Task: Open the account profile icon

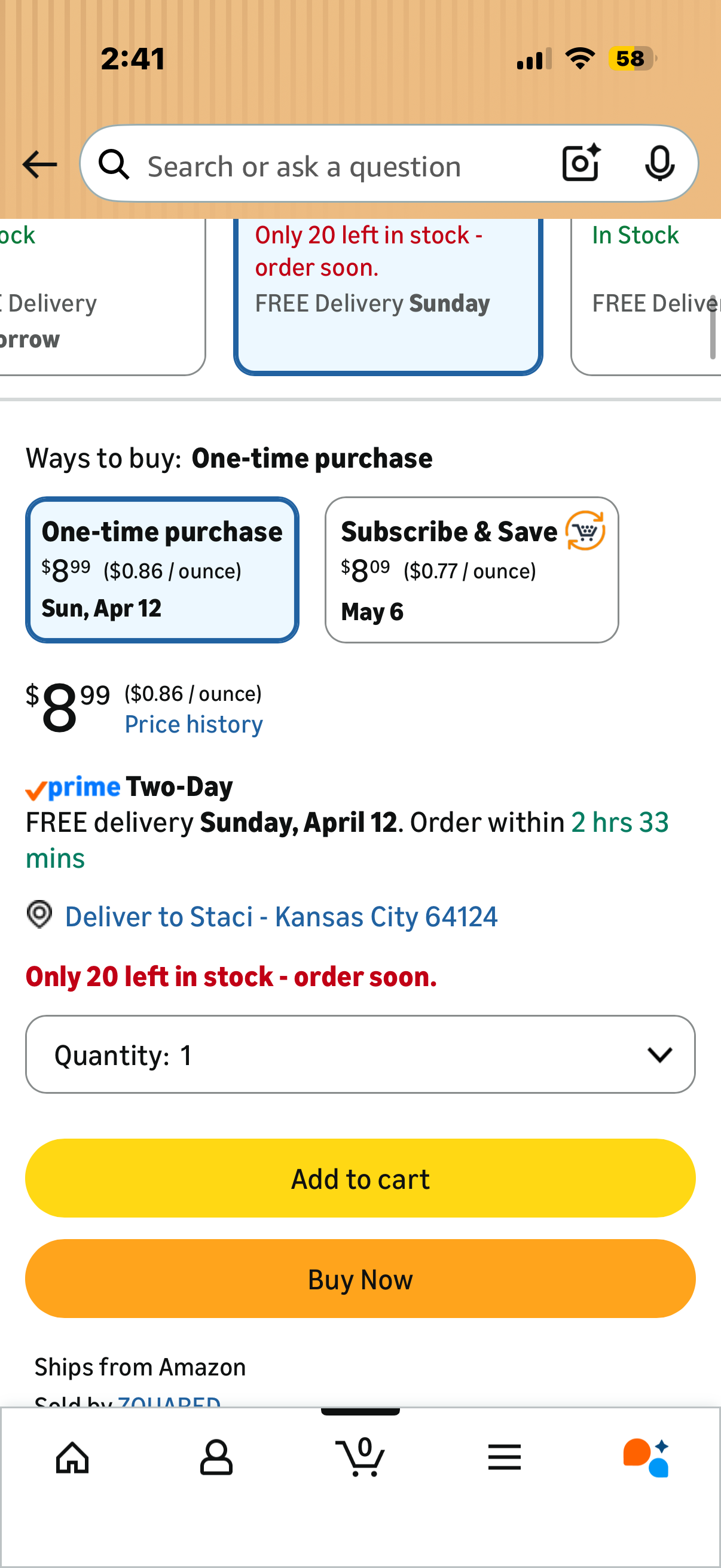Action: tap(216, 1457)
